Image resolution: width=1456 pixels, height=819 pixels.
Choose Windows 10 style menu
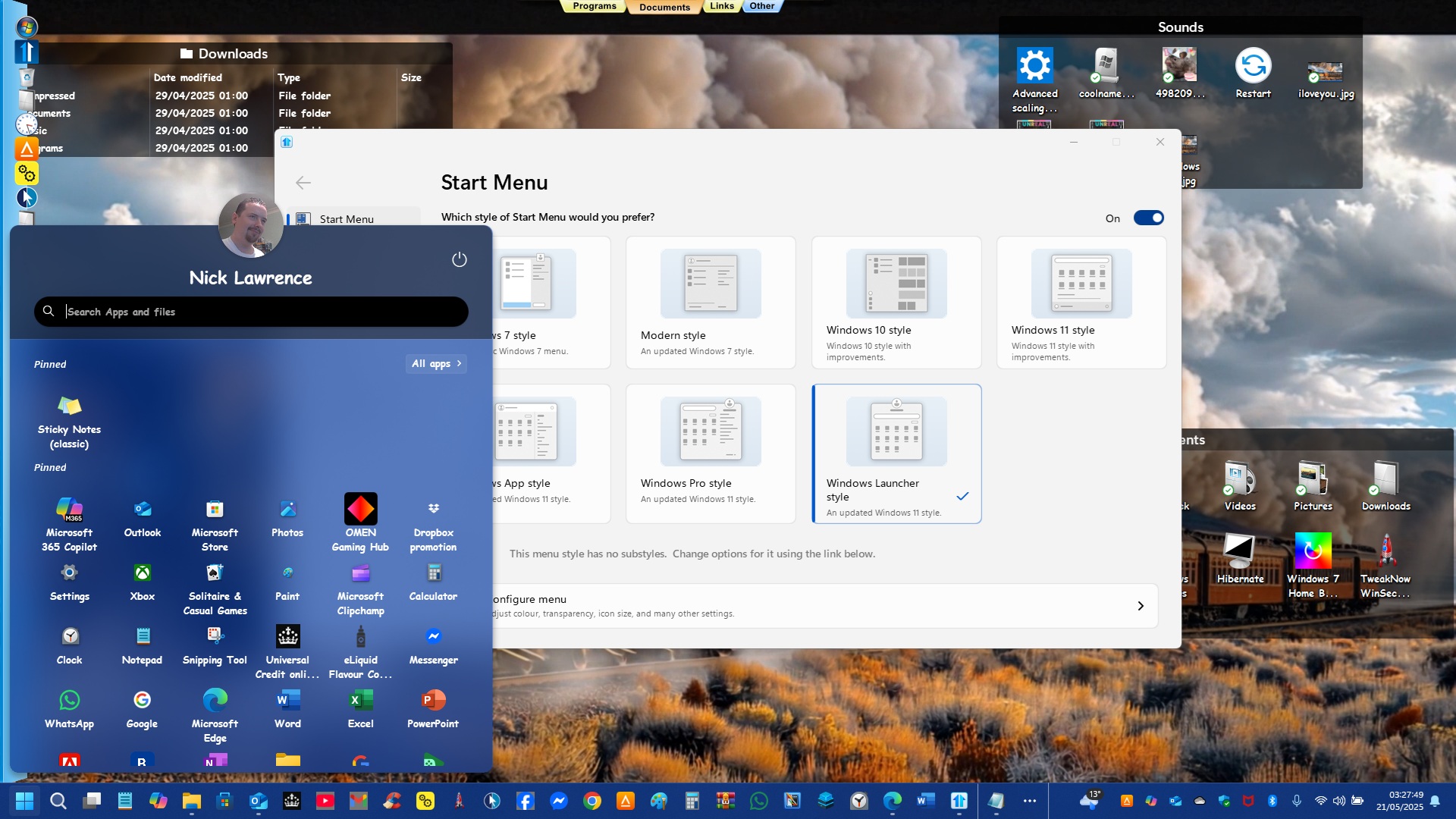896,303
